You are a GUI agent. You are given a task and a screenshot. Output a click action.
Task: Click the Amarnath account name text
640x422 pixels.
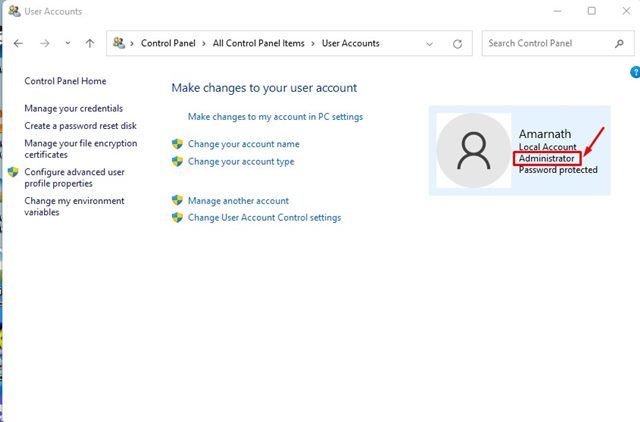(x=545, y=134)
